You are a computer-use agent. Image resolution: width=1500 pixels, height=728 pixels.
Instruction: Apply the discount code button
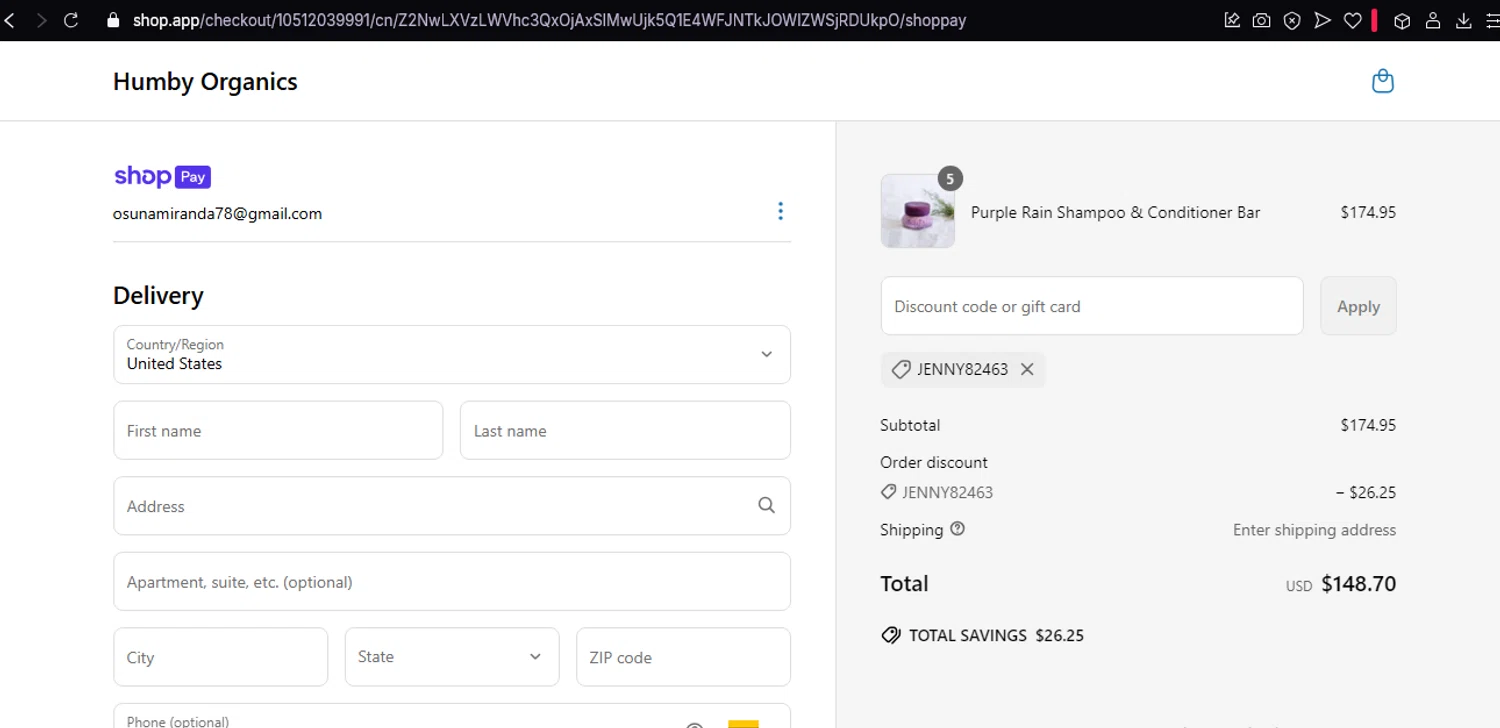(1358, 306)
